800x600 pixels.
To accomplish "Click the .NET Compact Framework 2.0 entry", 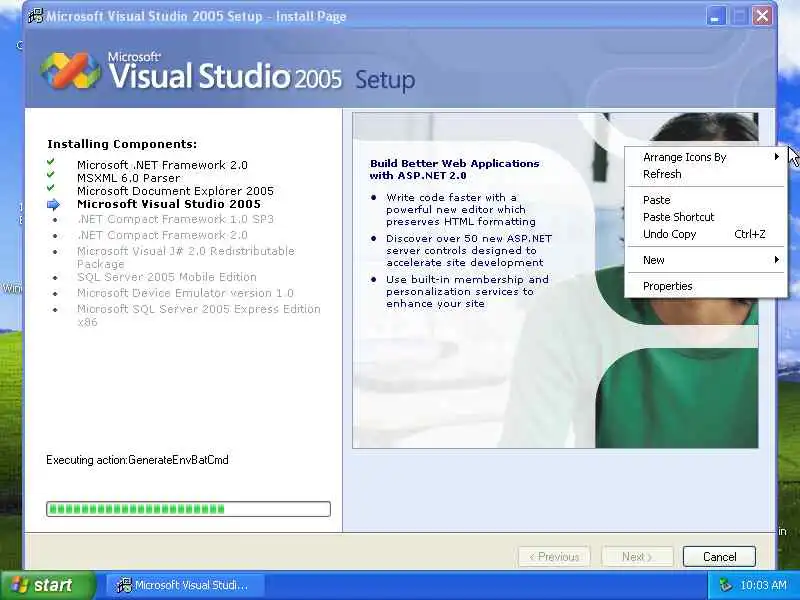I will (x=162, y=235).
